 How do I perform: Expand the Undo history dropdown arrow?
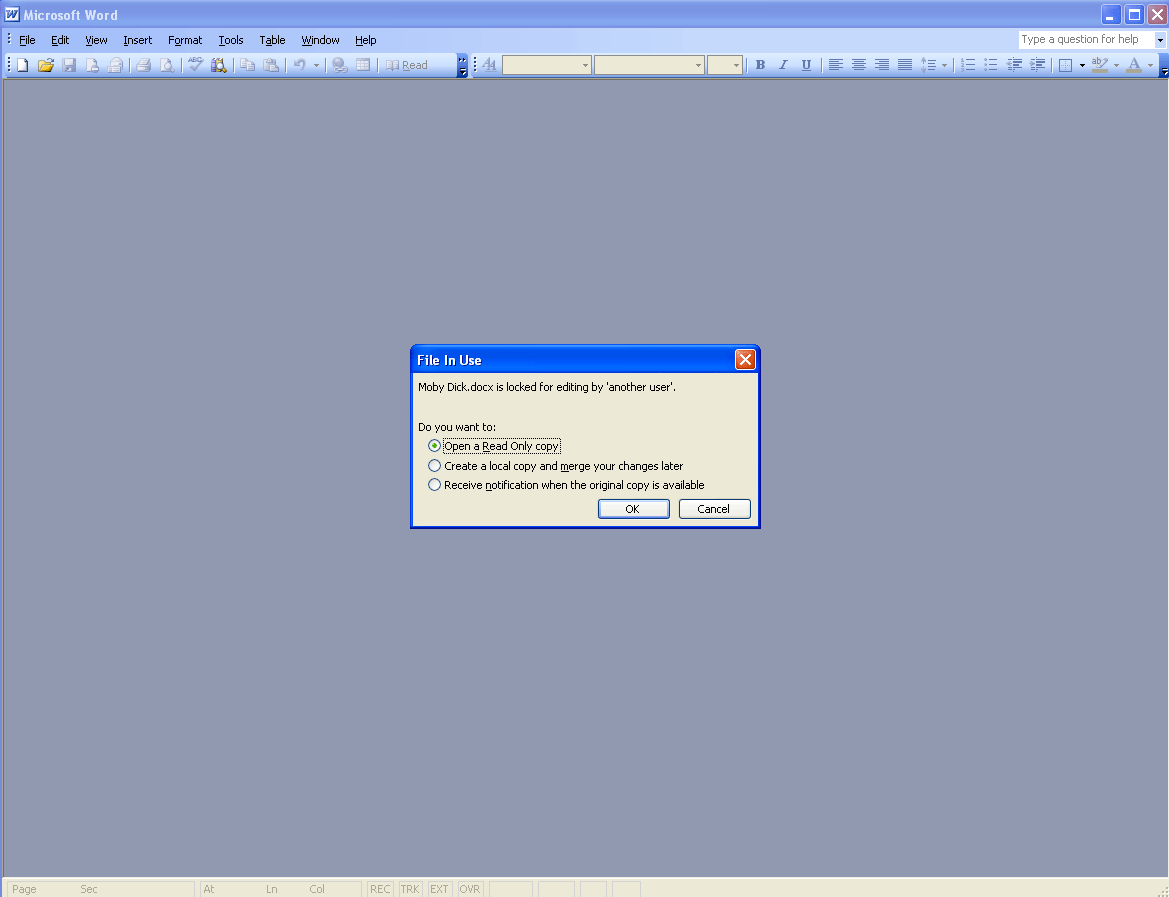pos(316,65)
